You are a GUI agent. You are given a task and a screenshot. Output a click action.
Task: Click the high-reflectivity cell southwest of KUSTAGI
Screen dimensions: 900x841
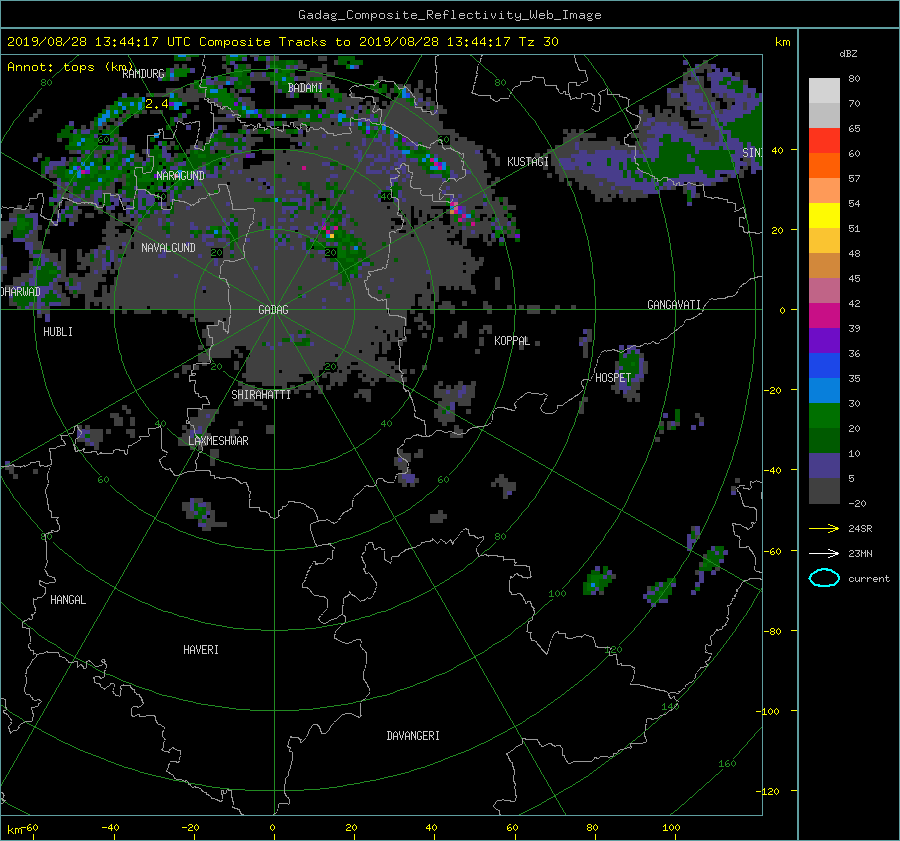pos(460,212)
